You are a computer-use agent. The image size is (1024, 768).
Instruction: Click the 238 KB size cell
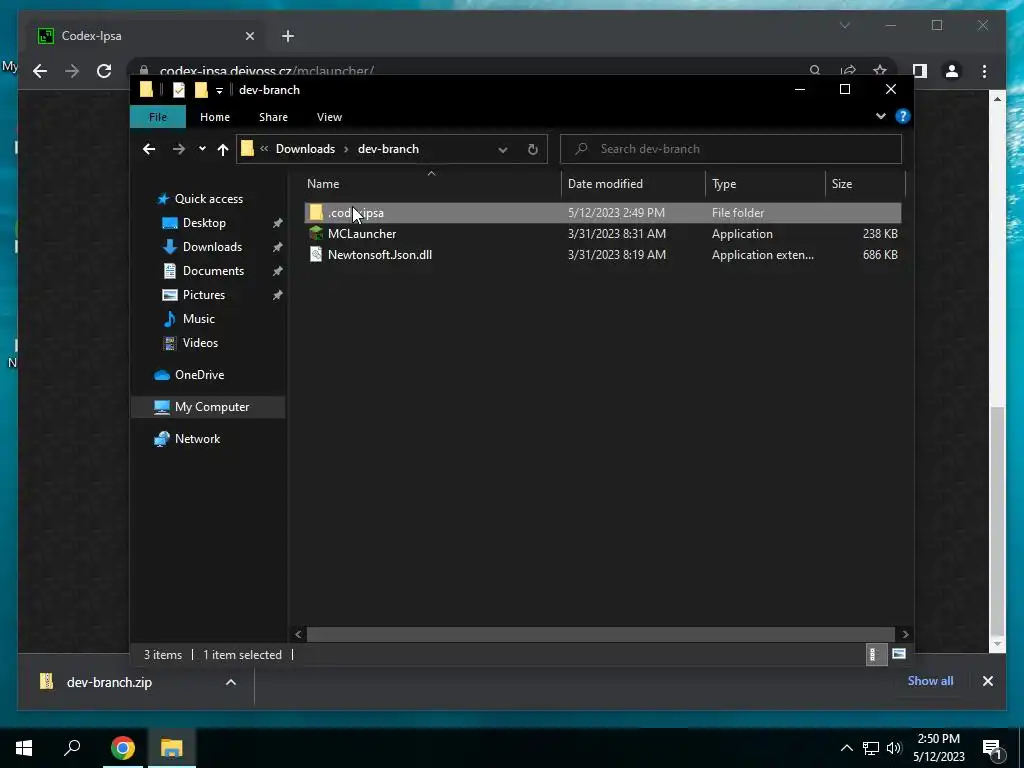tap(880, 234)
